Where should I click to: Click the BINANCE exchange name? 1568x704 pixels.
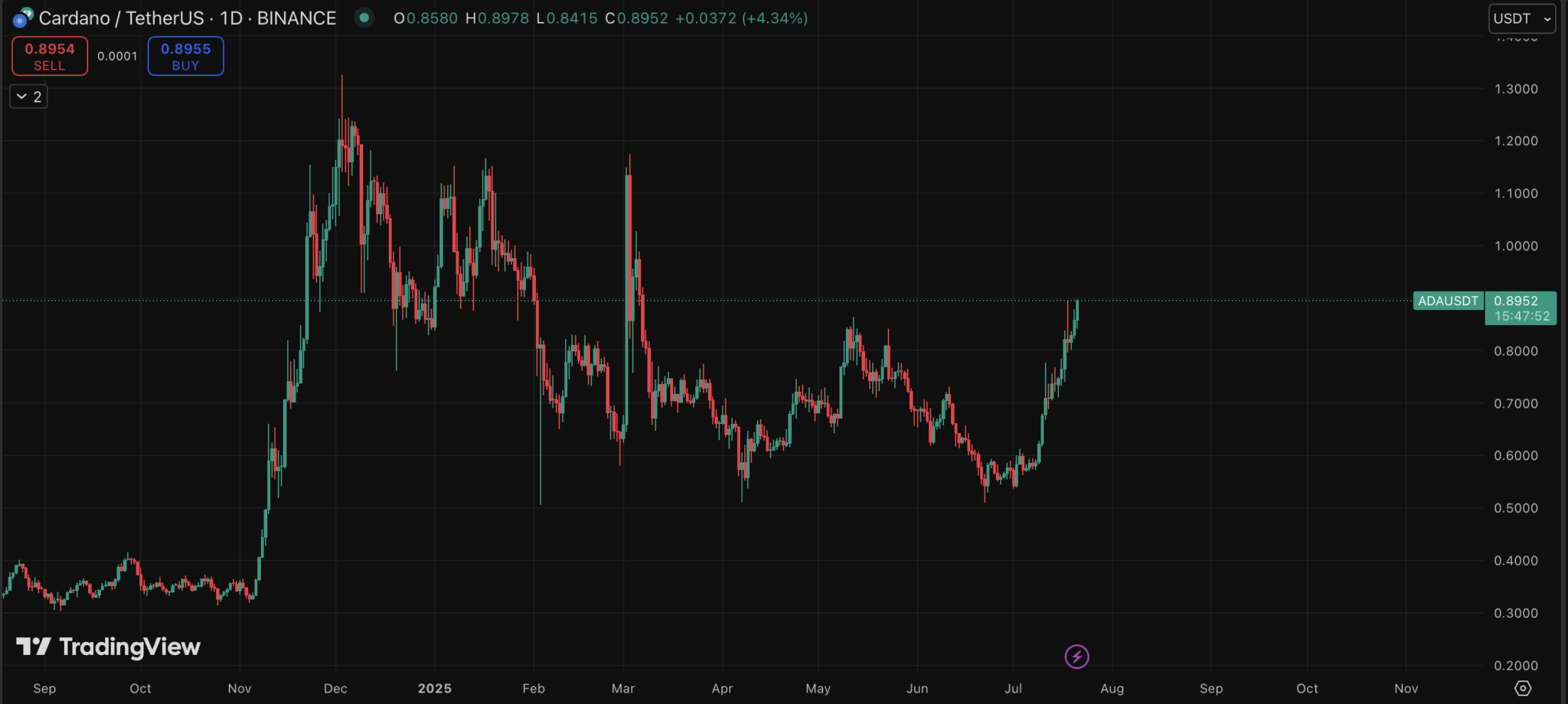(296, 18)
